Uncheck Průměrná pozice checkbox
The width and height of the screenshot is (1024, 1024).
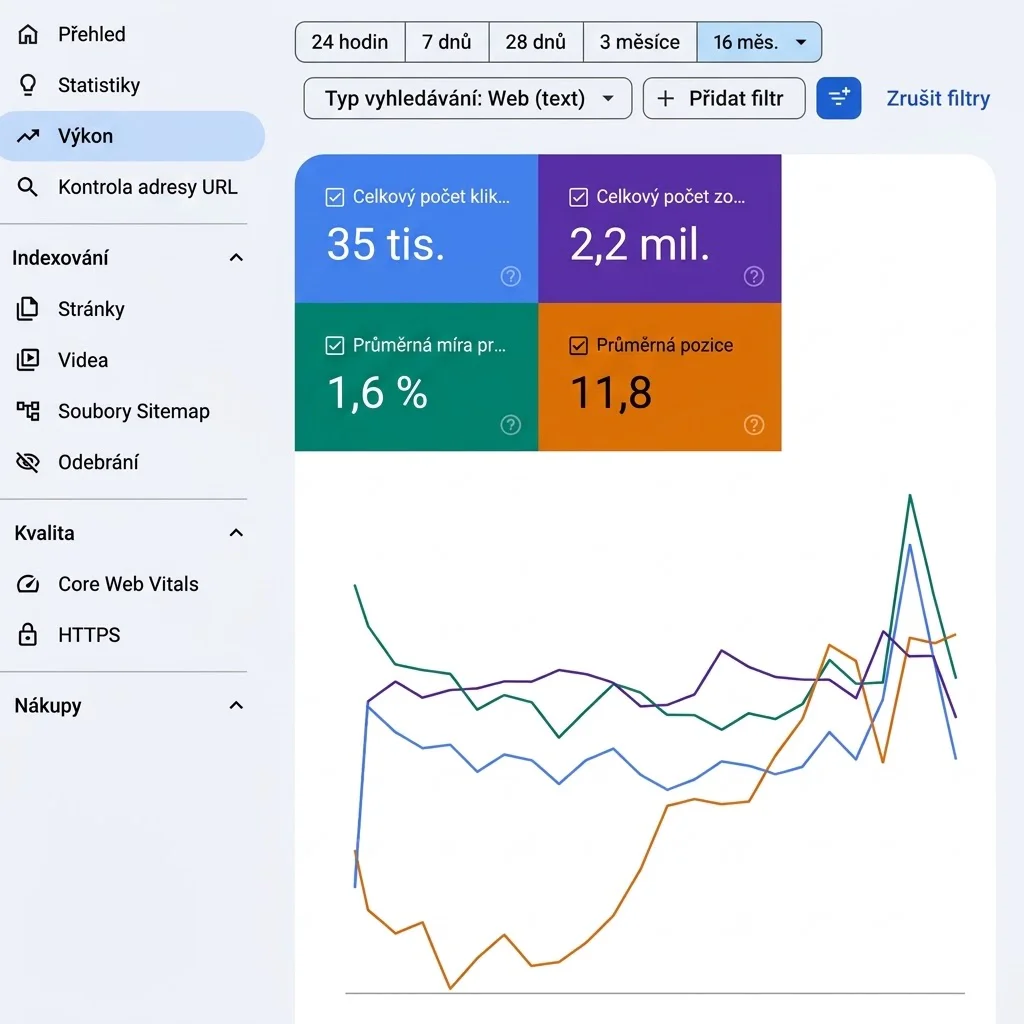(578, 345)
